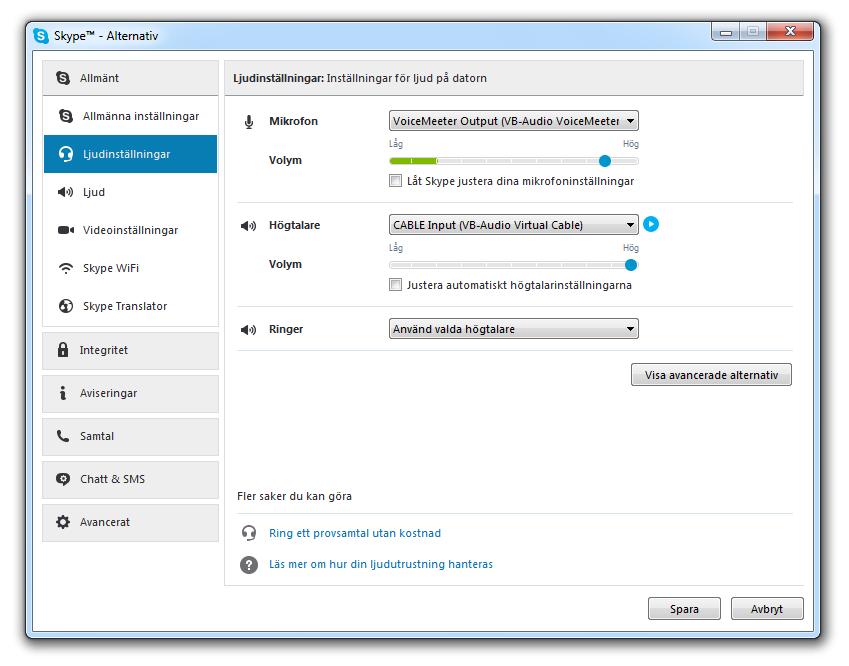Open the Ringer device dropdown
Viewport: 849px width, 666px height.
[513, 329]
